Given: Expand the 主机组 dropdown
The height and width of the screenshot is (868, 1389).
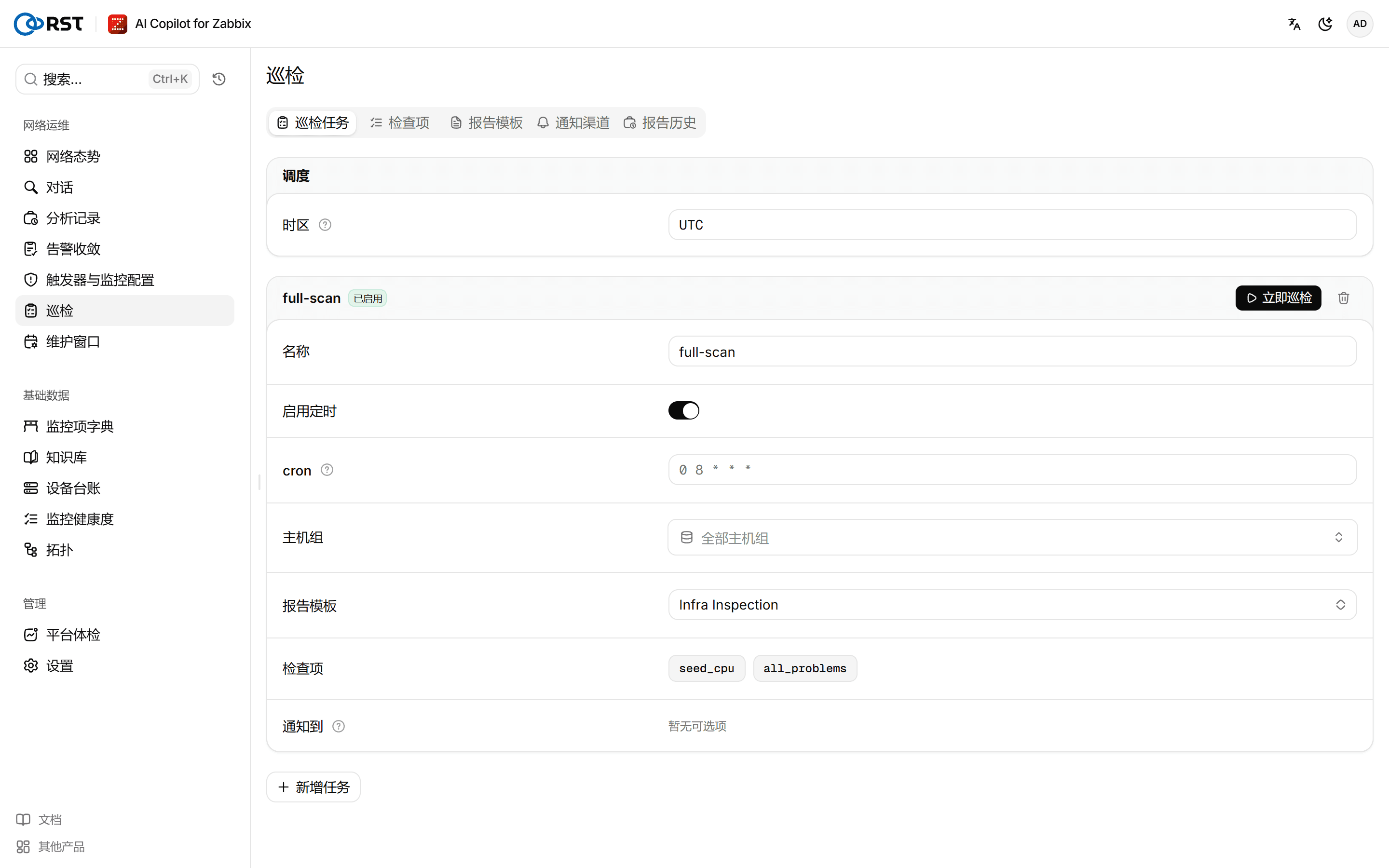Looking at the screenshot, I should click(1012, 537).
